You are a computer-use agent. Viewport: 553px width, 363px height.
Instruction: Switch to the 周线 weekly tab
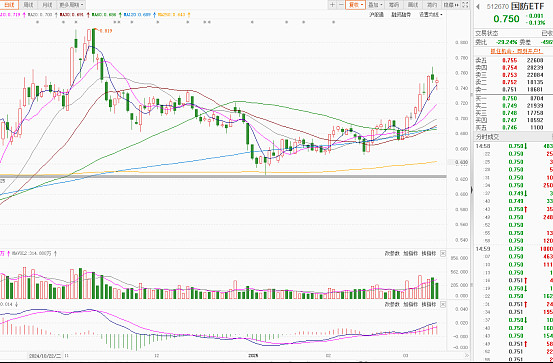[x=28, y=5]
